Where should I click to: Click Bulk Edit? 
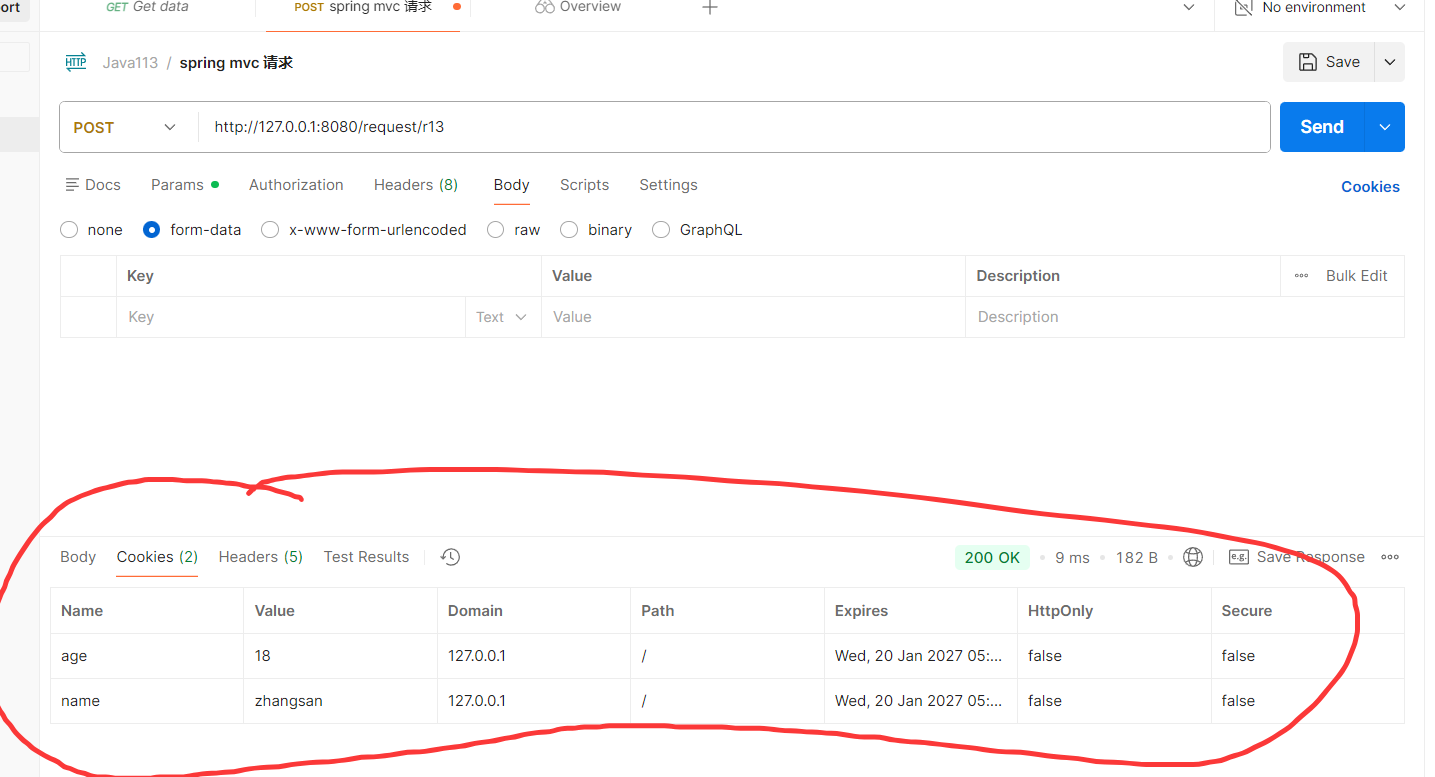[1356, 276]
